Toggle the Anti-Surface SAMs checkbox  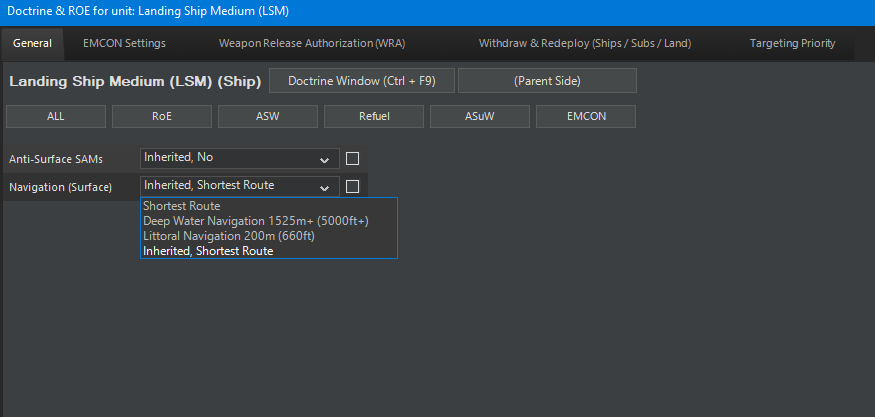pyautogui.click(x=352, y=158)
